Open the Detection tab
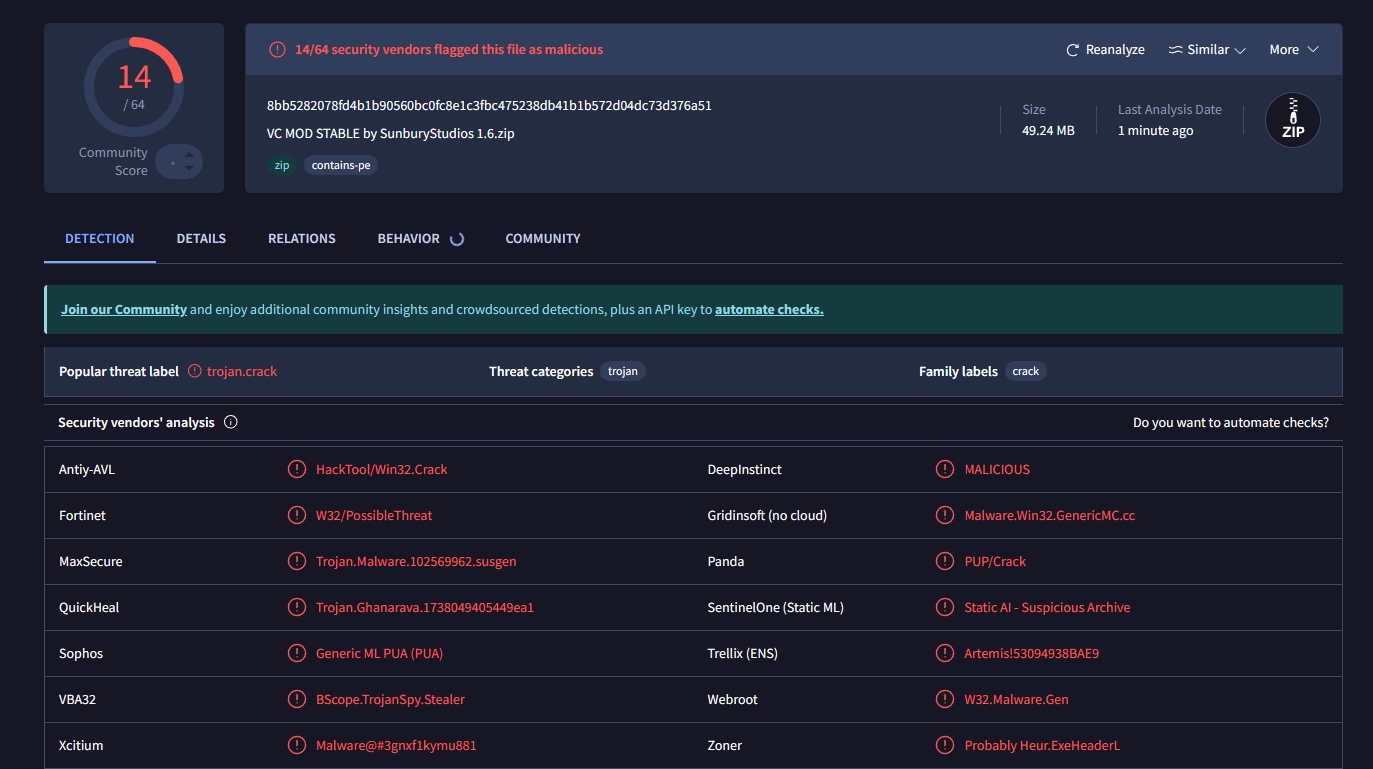 click(100, 239)
